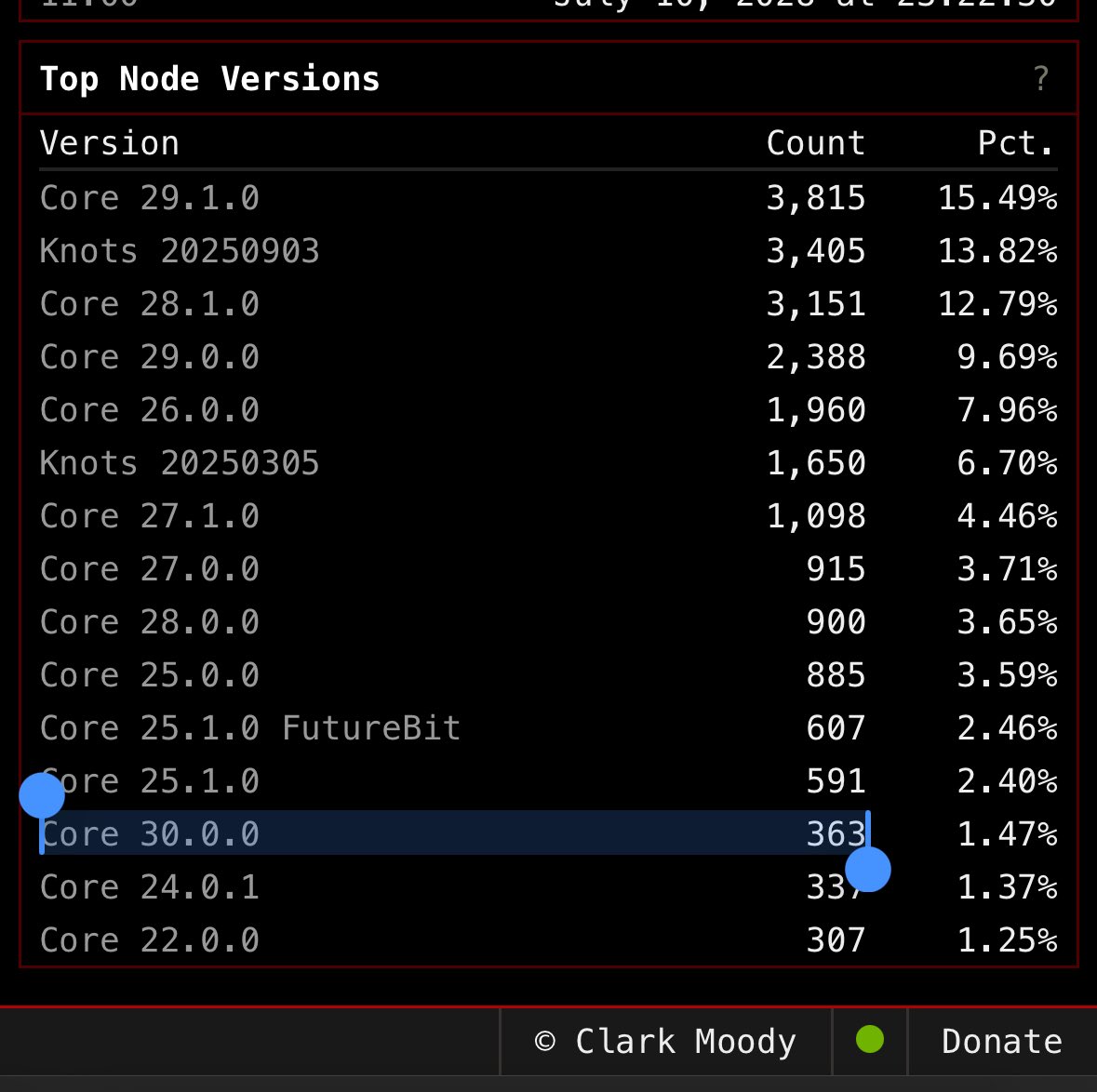Viewport: 1097px width, 1092px height.
Task: Click the count value 1,960
Action: pos(816,410)
